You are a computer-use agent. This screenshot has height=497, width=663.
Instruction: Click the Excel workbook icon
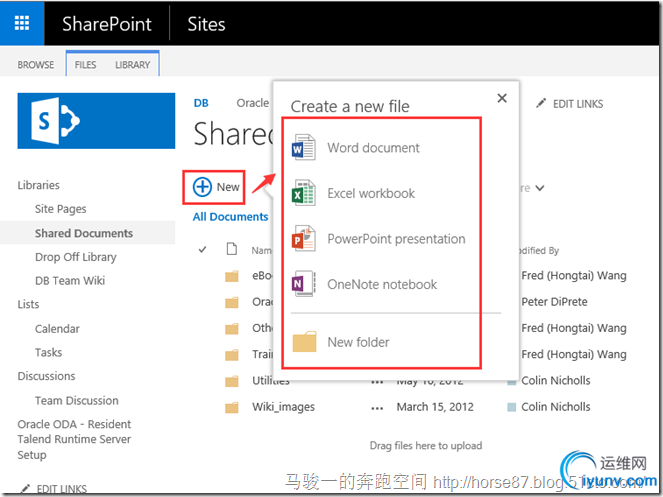coord(302,194)
